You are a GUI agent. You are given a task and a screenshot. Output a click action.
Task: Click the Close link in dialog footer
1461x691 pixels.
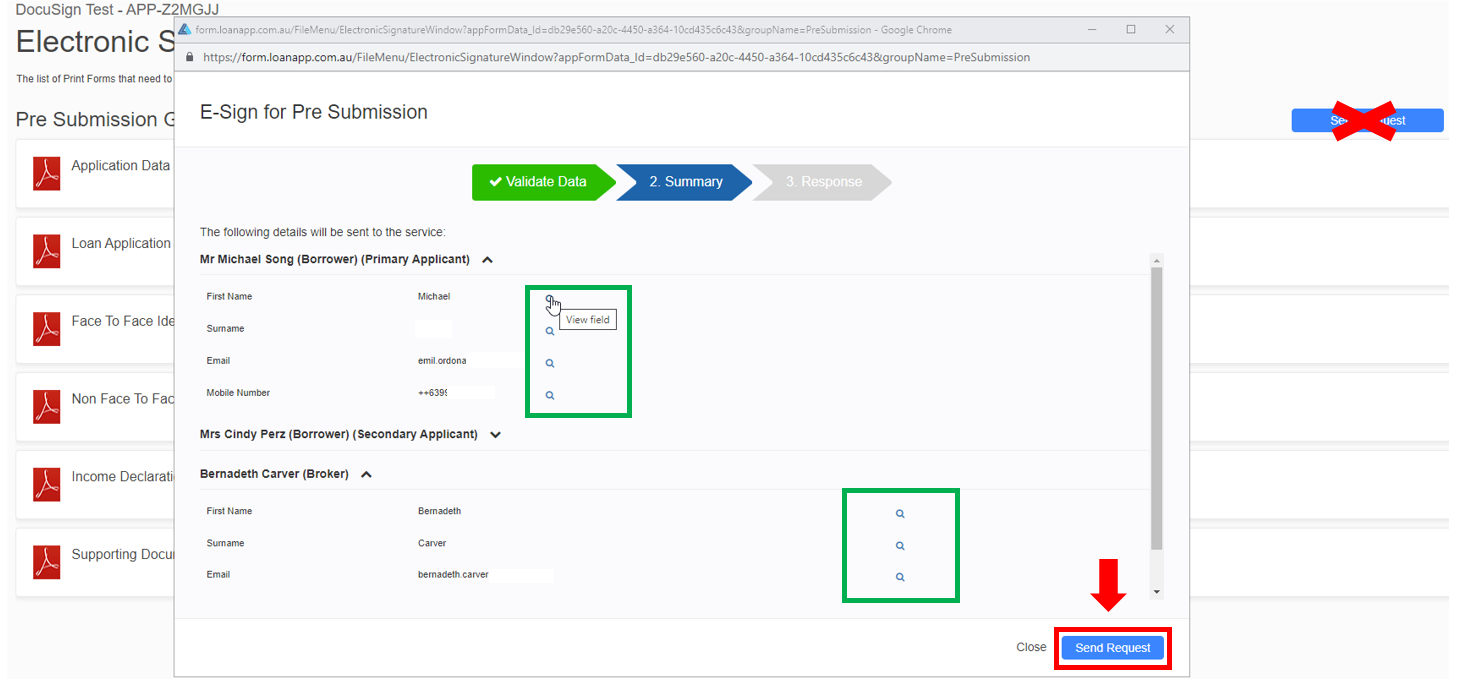tap(1031, 647)
